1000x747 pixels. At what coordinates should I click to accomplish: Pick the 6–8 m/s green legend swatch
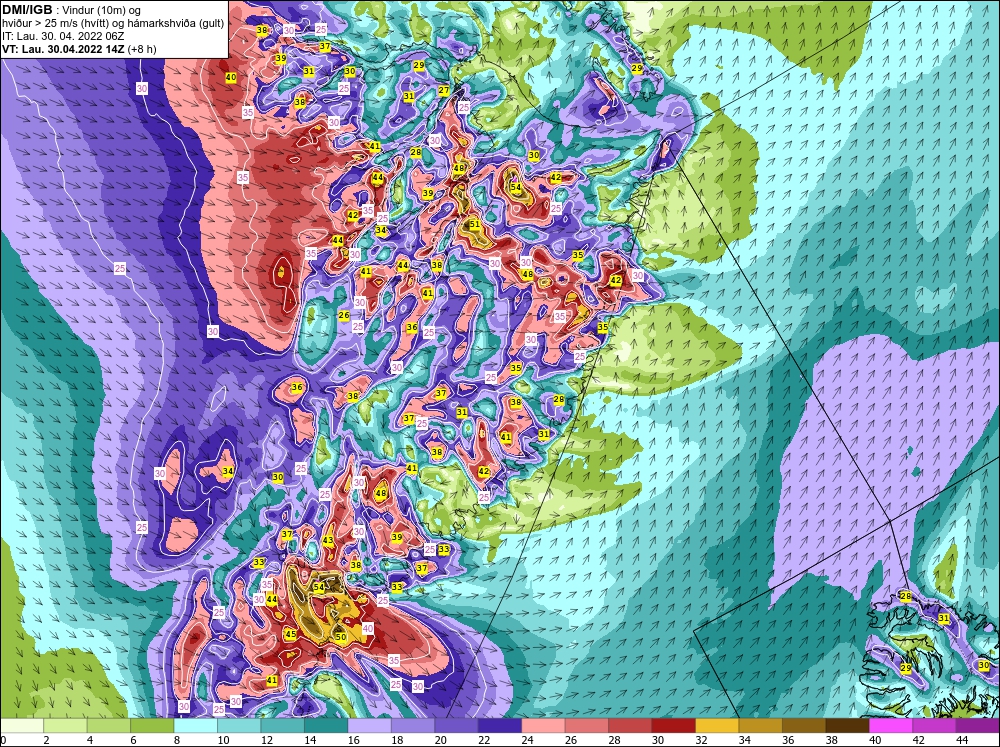(x=152, y=726)
